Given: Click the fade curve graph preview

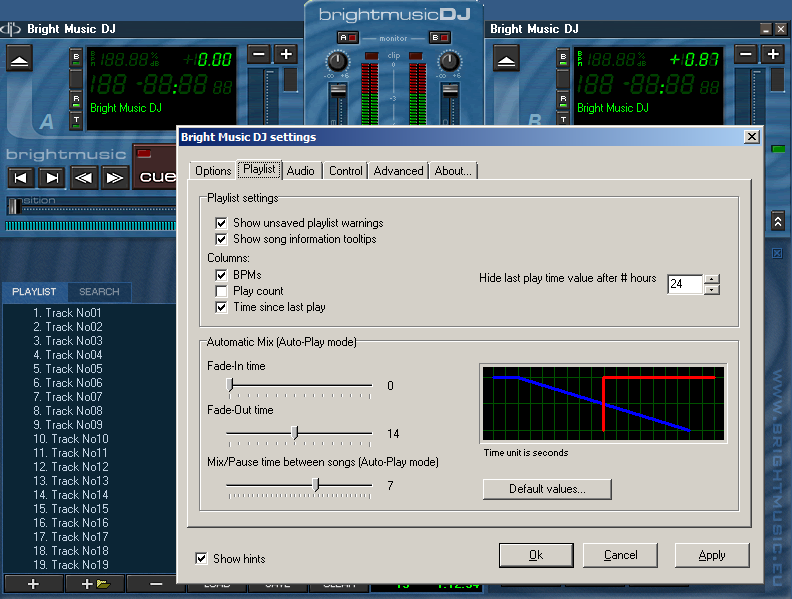Looking at the screenshot, I should tap(603, 404).
